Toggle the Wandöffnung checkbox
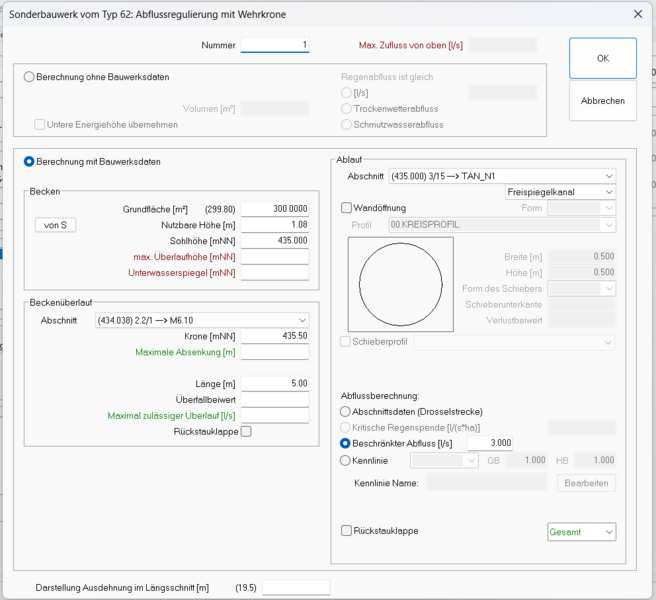The width and height of the screenshot is (656, 600). pos(346,208)
